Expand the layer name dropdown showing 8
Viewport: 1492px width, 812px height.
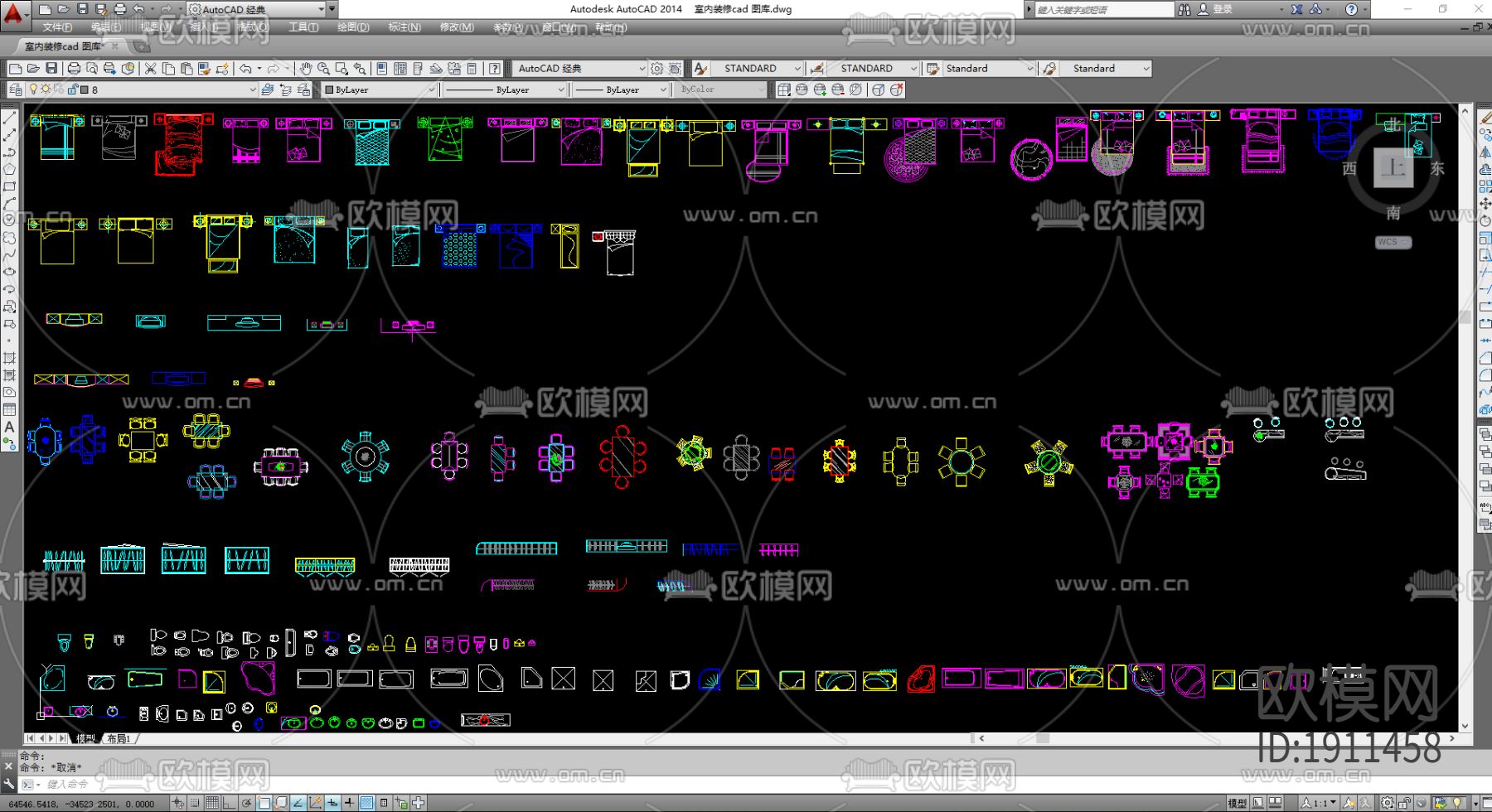point(252,89)
